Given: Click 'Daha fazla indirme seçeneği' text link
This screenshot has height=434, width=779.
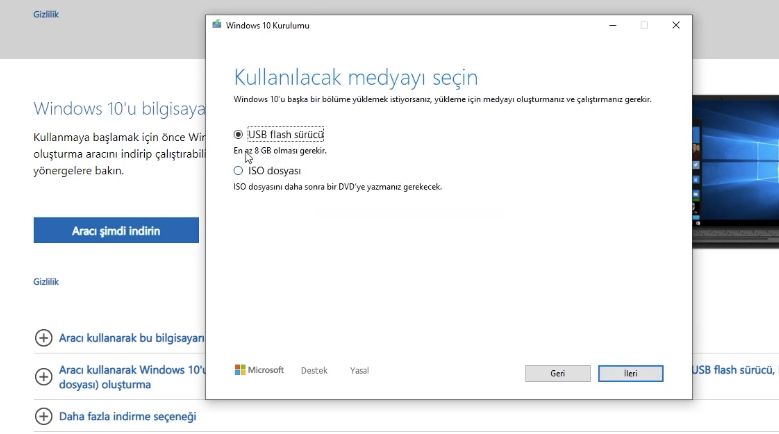Looking at the screenshot, I should (x=128, y=416).
